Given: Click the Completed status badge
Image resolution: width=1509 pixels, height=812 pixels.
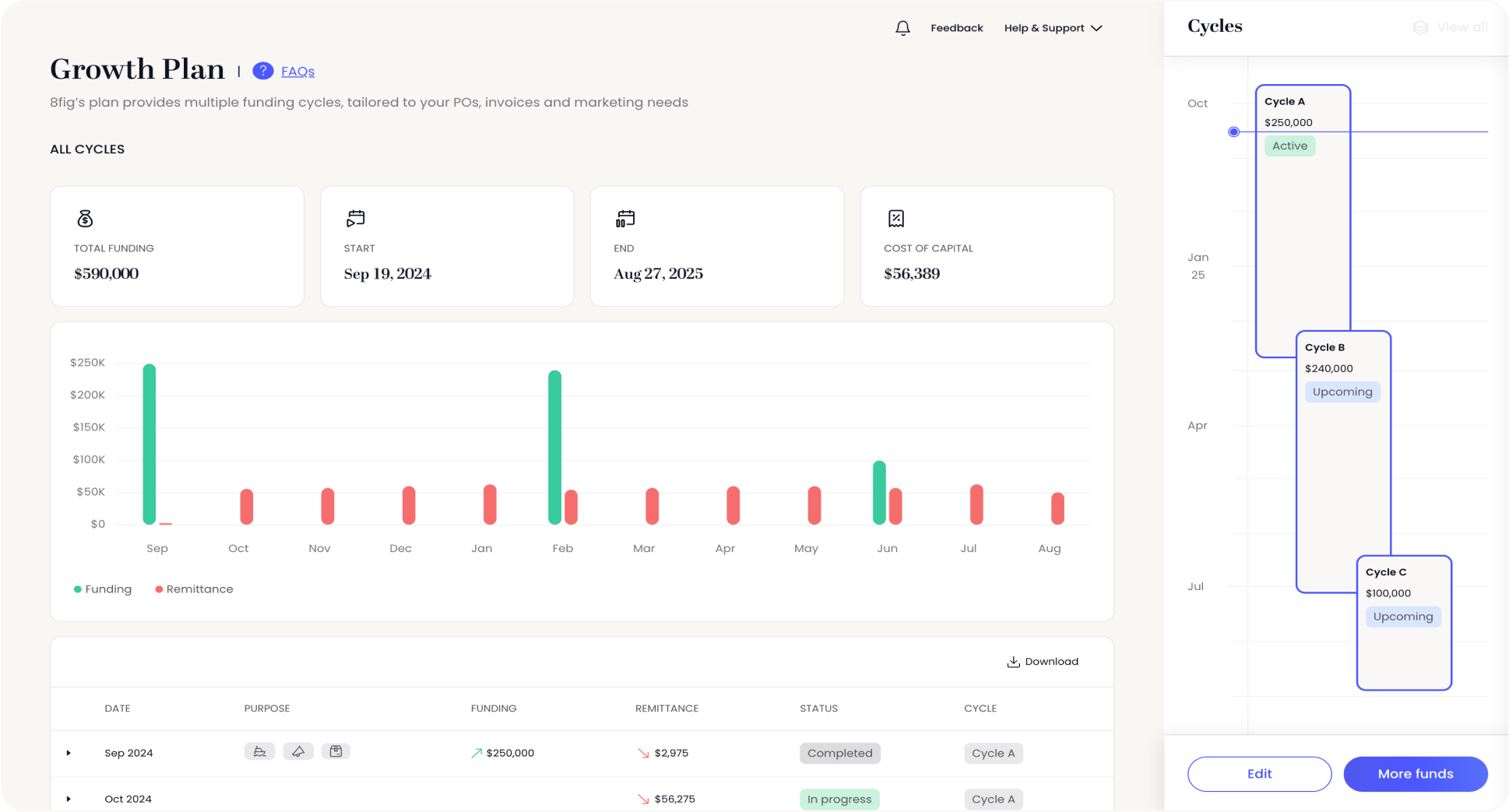Looking at the screenshot, I should coord(839,753).
